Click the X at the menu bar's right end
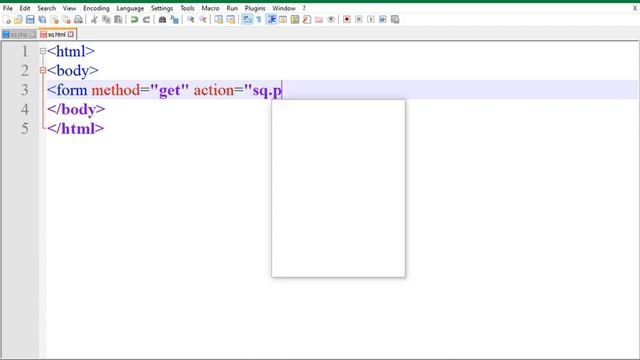 pyautogui.click(x=635, y=8)
